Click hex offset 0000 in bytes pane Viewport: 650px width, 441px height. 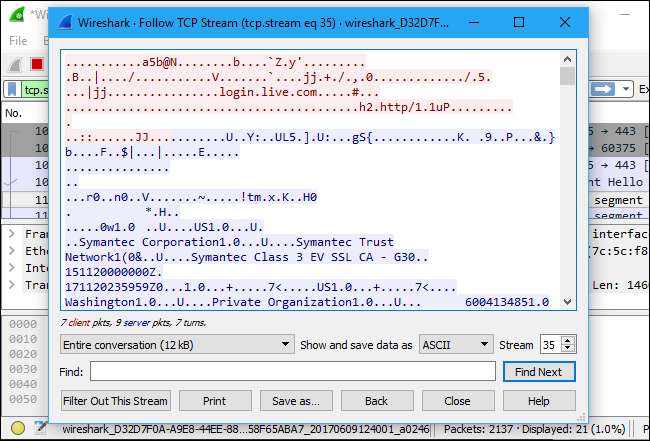pyautogui.click(x=23, y=324)
